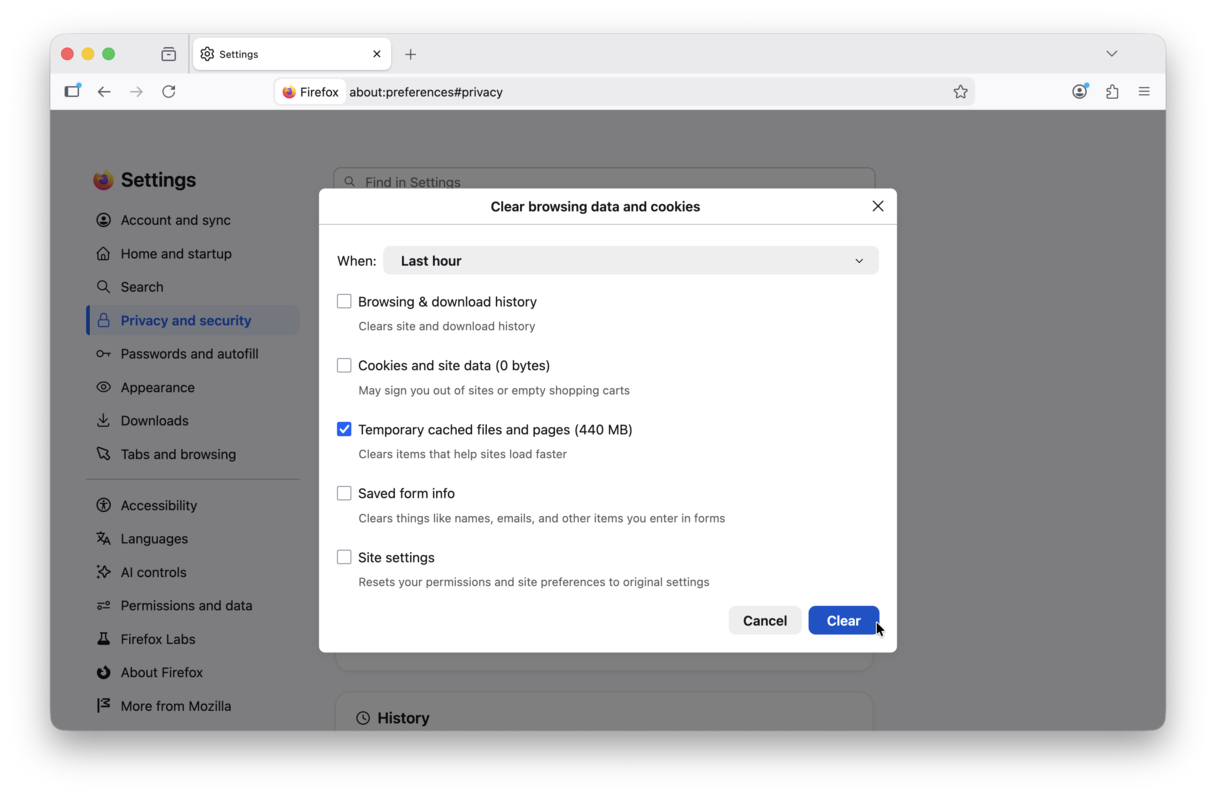Open Search settings category

[x=193, y=287]
